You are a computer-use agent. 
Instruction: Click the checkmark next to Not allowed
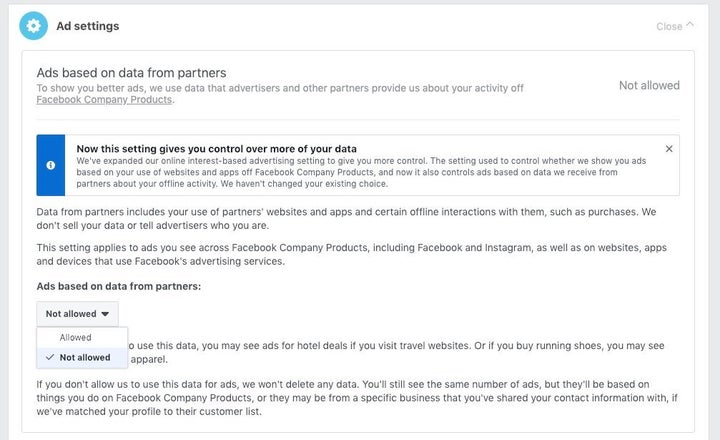[x=50, y=357]
